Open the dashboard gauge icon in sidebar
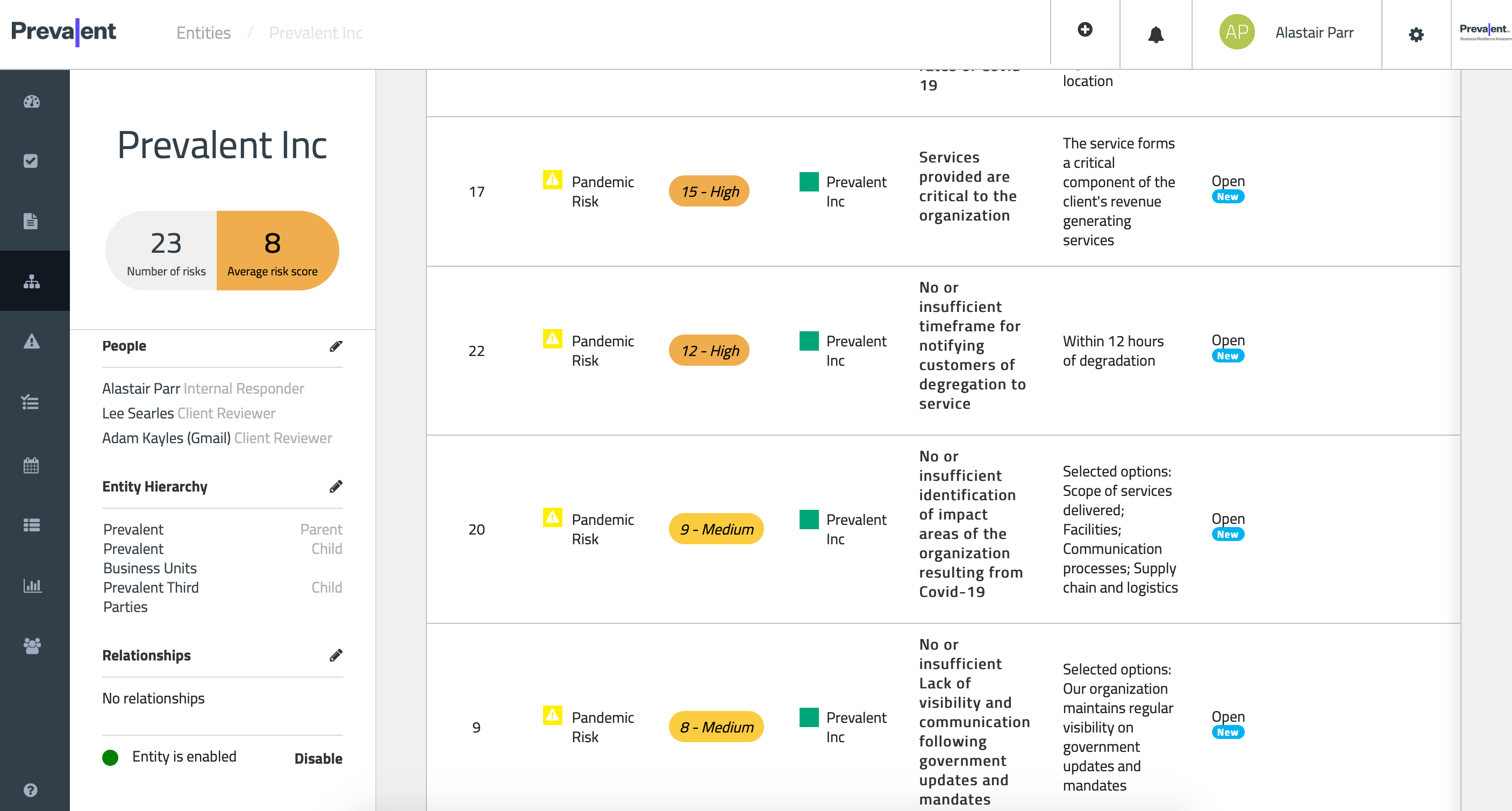 point(32,102)
